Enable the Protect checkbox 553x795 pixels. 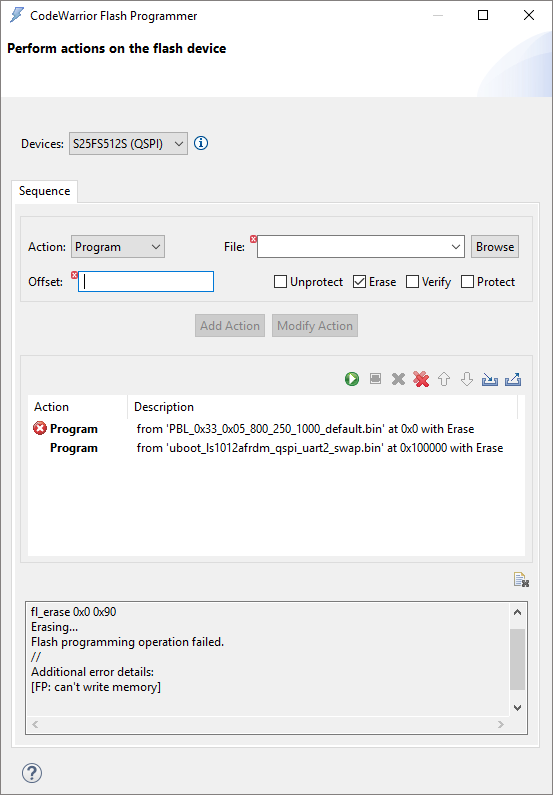(x=467, y=281)
